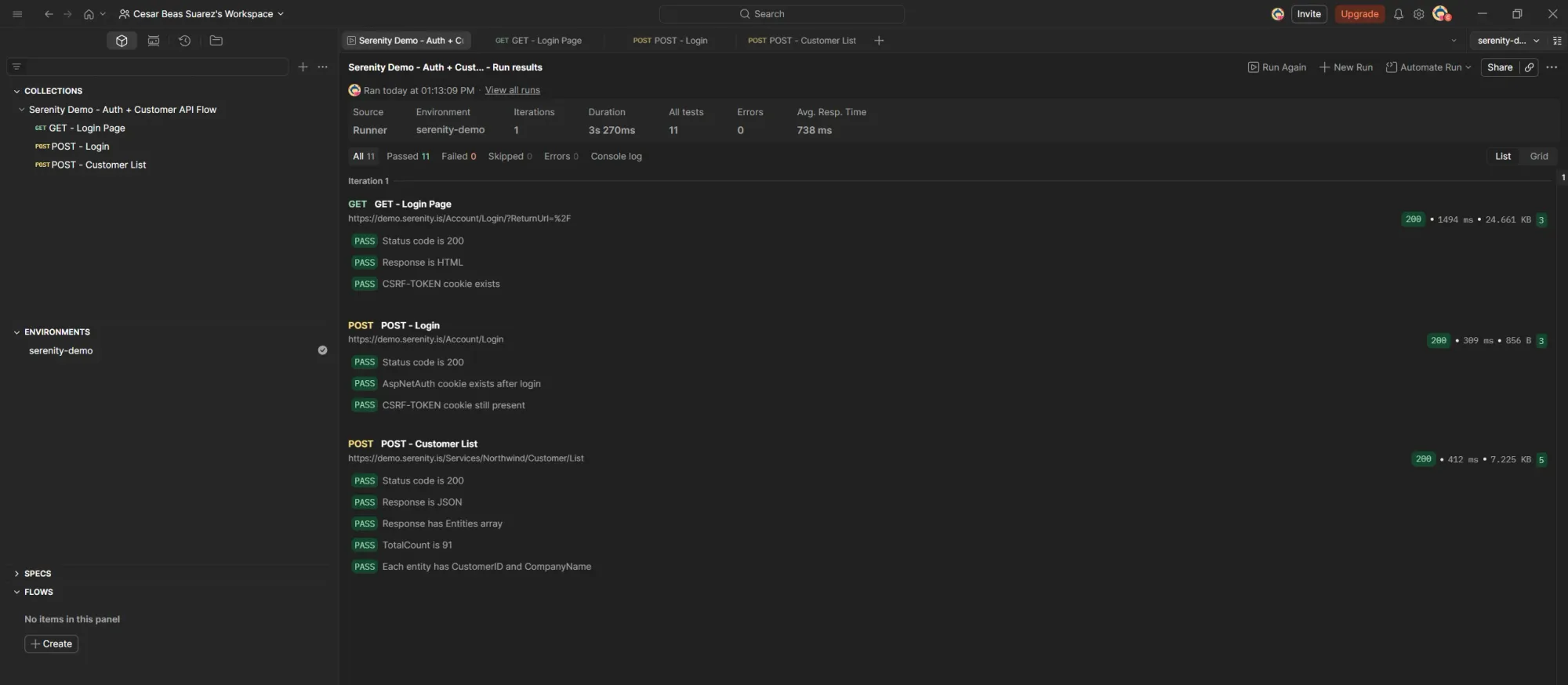This screenshot has height=685, width=1568.
Task: Click the Invite button
Action: pos(1308,14)
